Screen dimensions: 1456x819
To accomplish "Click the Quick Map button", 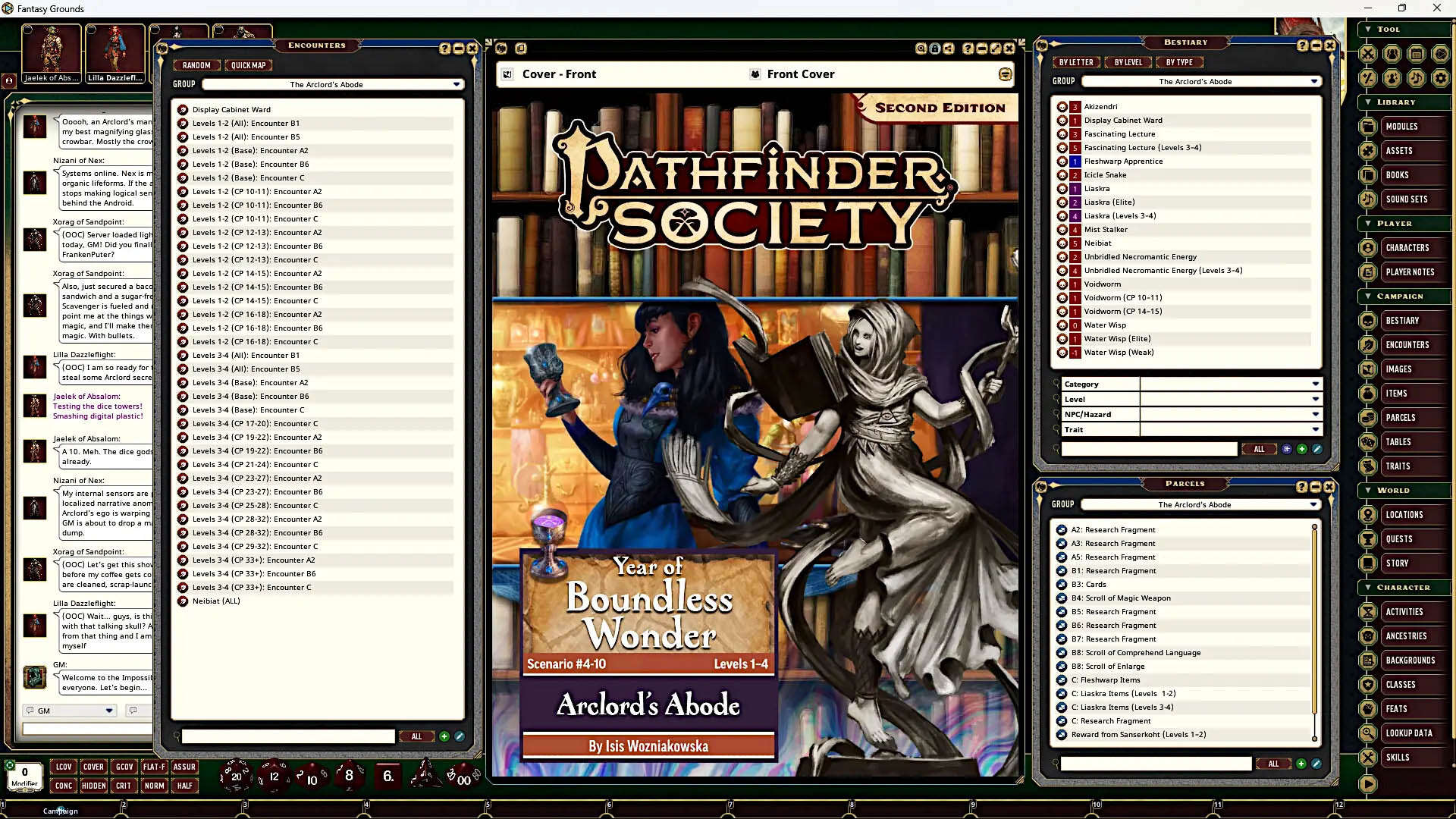I will pos(248,65).
